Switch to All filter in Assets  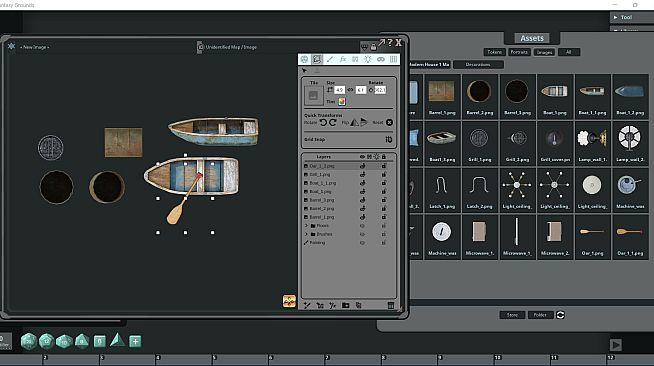[568, 52]
